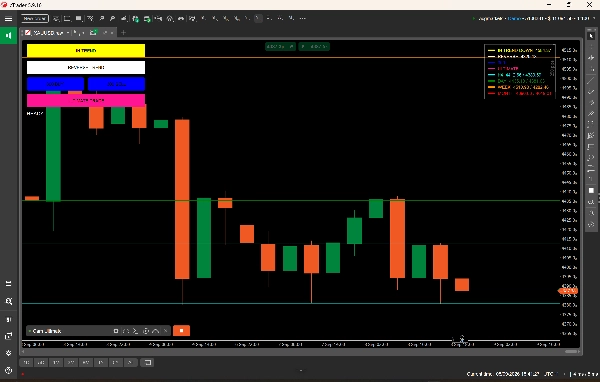
Task: Select the green Trade application sidebar icon
Action: coord(8,36)
